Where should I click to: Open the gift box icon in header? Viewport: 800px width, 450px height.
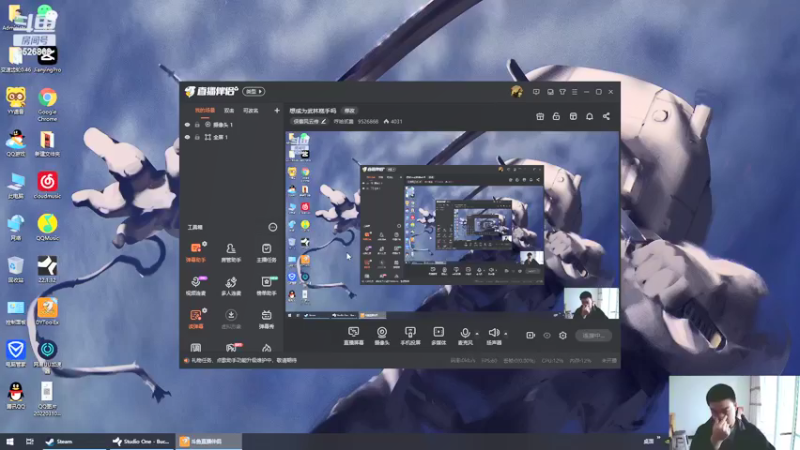[x=540, y=117]
